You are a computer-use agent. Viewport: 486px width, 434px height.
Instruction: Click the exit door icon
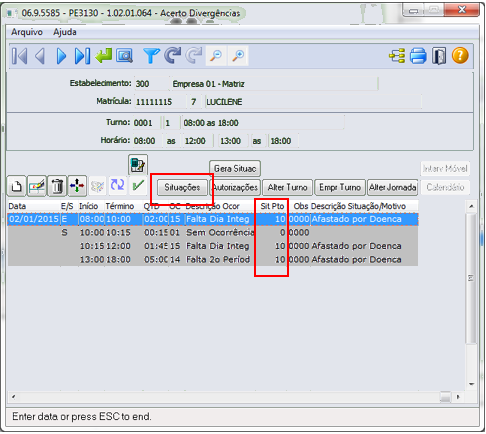[x=439, y=56]
